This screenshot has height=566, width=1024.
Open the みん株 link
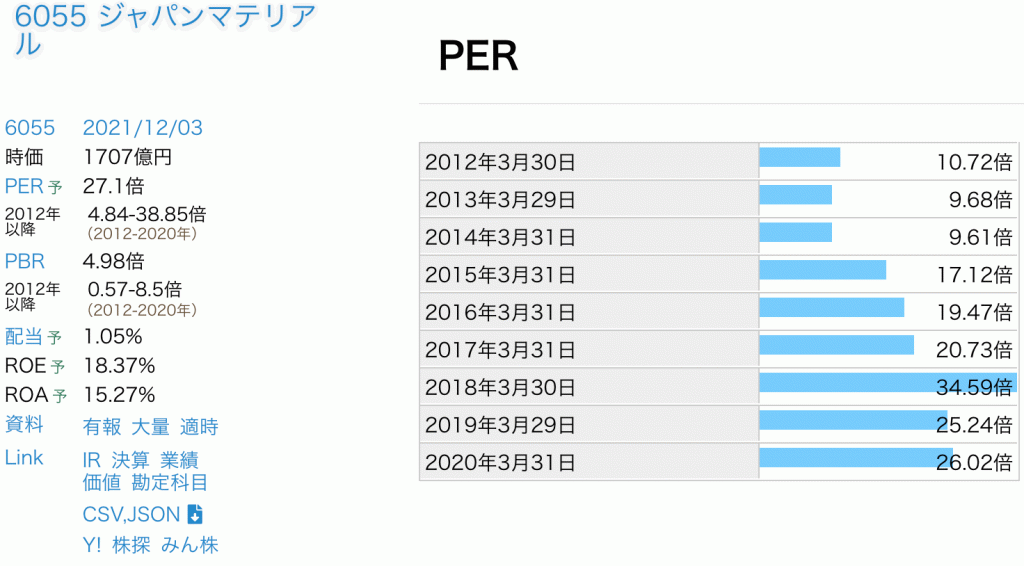[x=189, y=545]
